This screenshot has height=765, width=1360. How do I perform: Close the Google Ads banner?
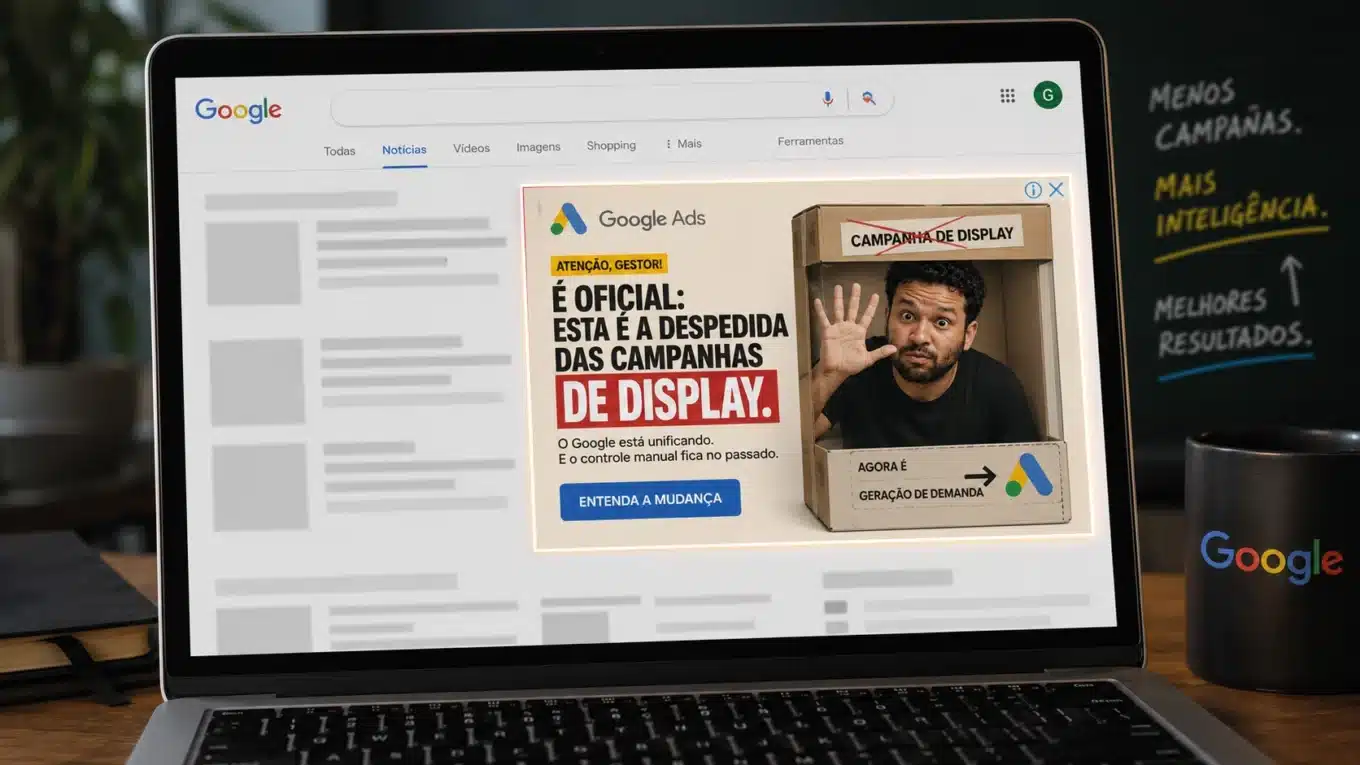1056,189
